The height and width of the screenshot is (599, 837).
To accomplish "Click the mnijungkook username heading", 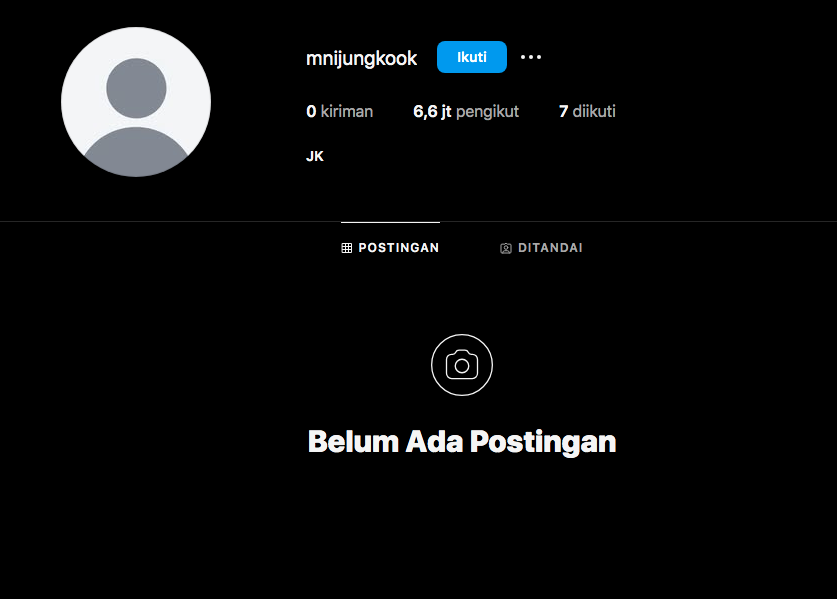I will coord(361,58).
